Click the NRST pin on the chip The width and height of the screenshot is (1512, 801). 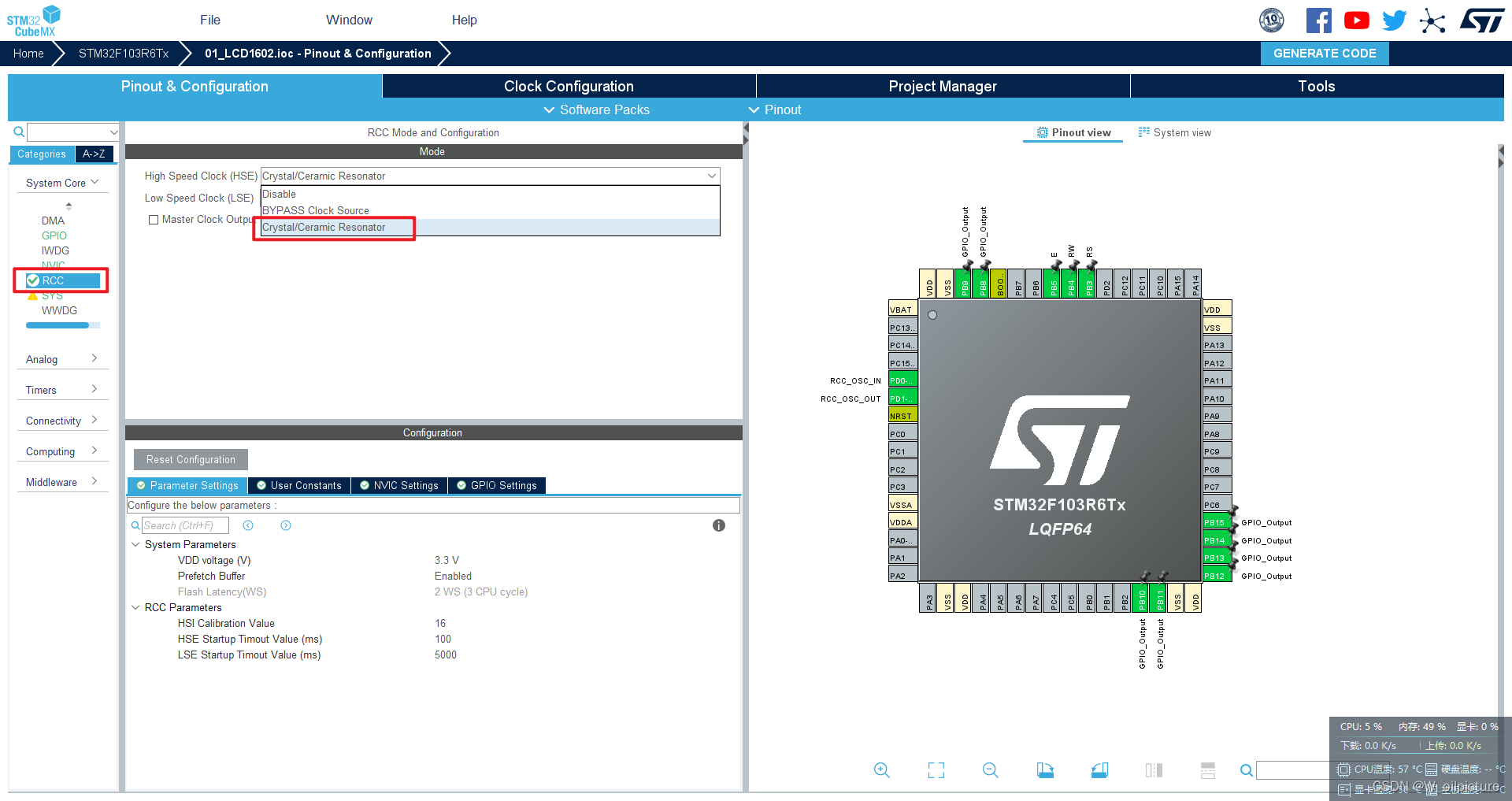pos(902,416)
